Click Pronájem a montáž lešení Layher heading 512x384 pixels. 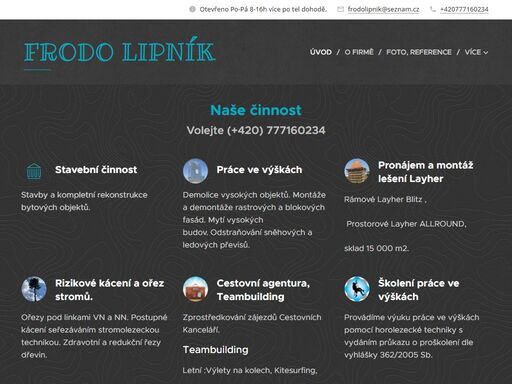[x=426, y=172]
